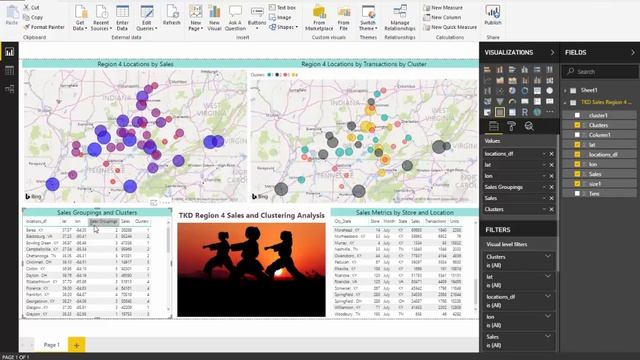The height and width of the screenshot is (360, 640).
Task: Cut the selection
Action: (31, 7)
